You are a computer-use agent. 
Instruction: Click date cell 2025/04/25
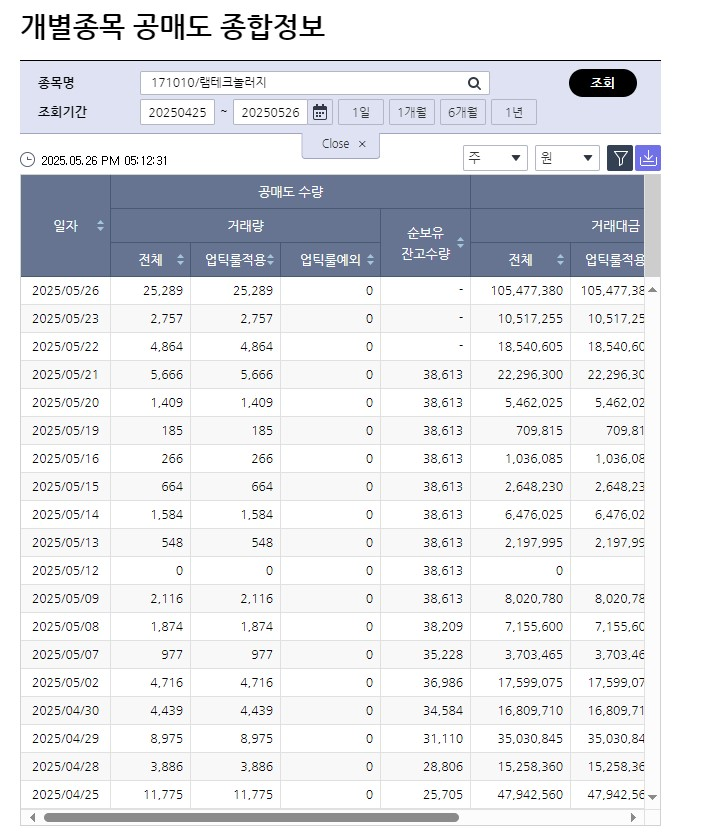(65, 795)
